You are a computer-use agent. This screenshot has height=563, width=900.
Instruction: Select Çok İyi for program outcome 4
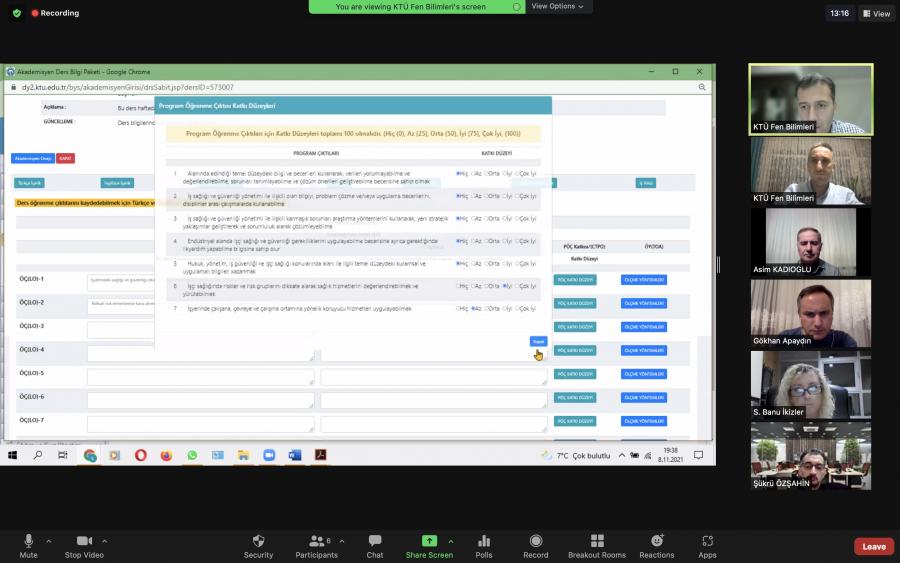(517, 241)
